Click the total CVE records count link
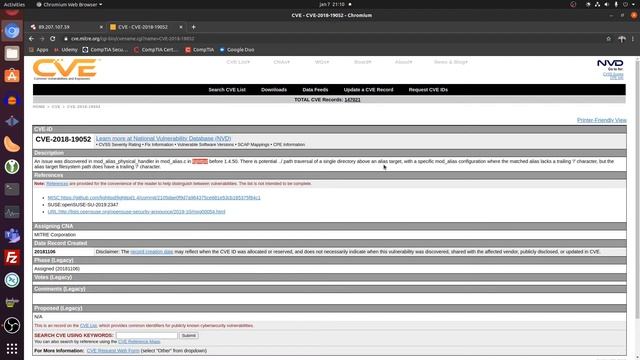 click(352, 100)
